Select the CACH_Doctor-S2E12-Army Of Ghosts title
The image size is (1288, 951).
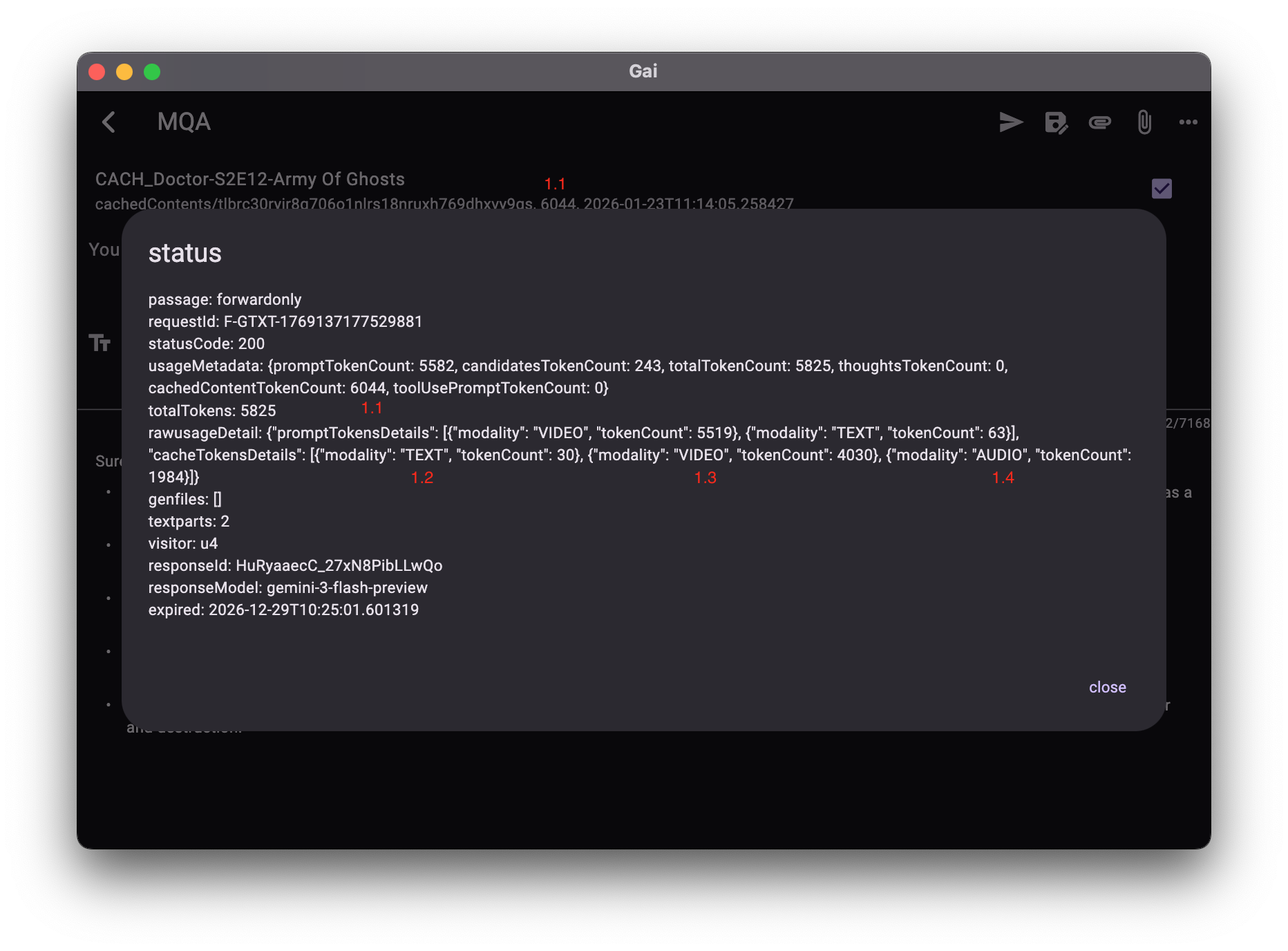click(x=249, y=179)
